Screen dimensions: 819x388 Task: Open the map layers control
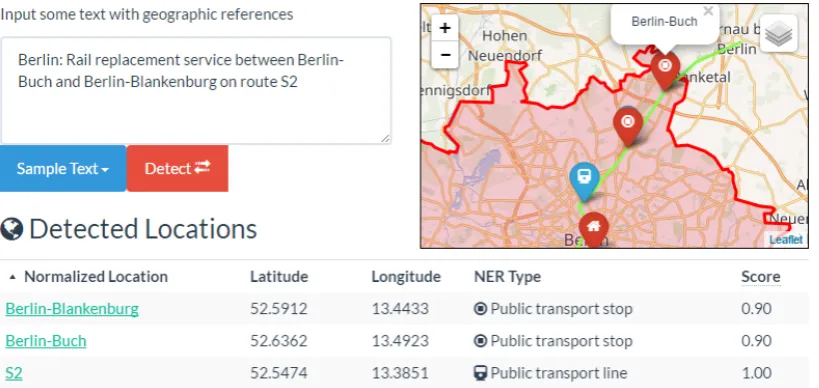778,33
